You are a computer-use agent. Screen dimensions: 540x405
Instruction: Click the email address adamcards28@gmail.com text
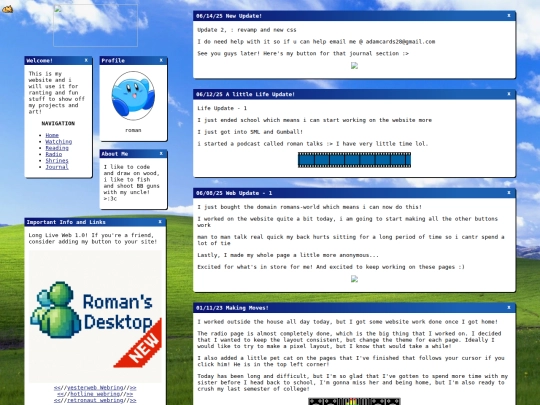(x=400, y=42)
